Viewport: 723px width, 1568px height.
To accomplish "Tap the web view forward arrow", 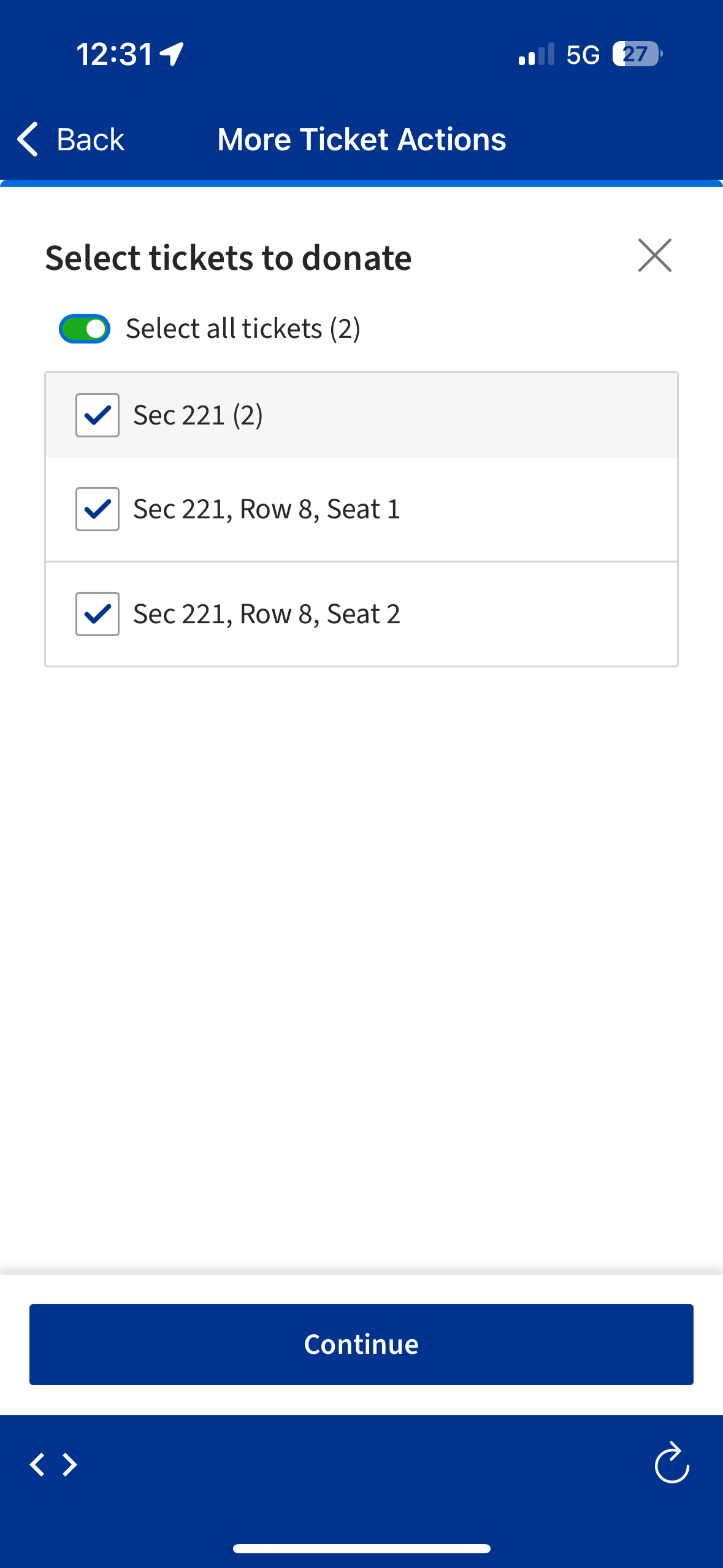I will 71,1464.
